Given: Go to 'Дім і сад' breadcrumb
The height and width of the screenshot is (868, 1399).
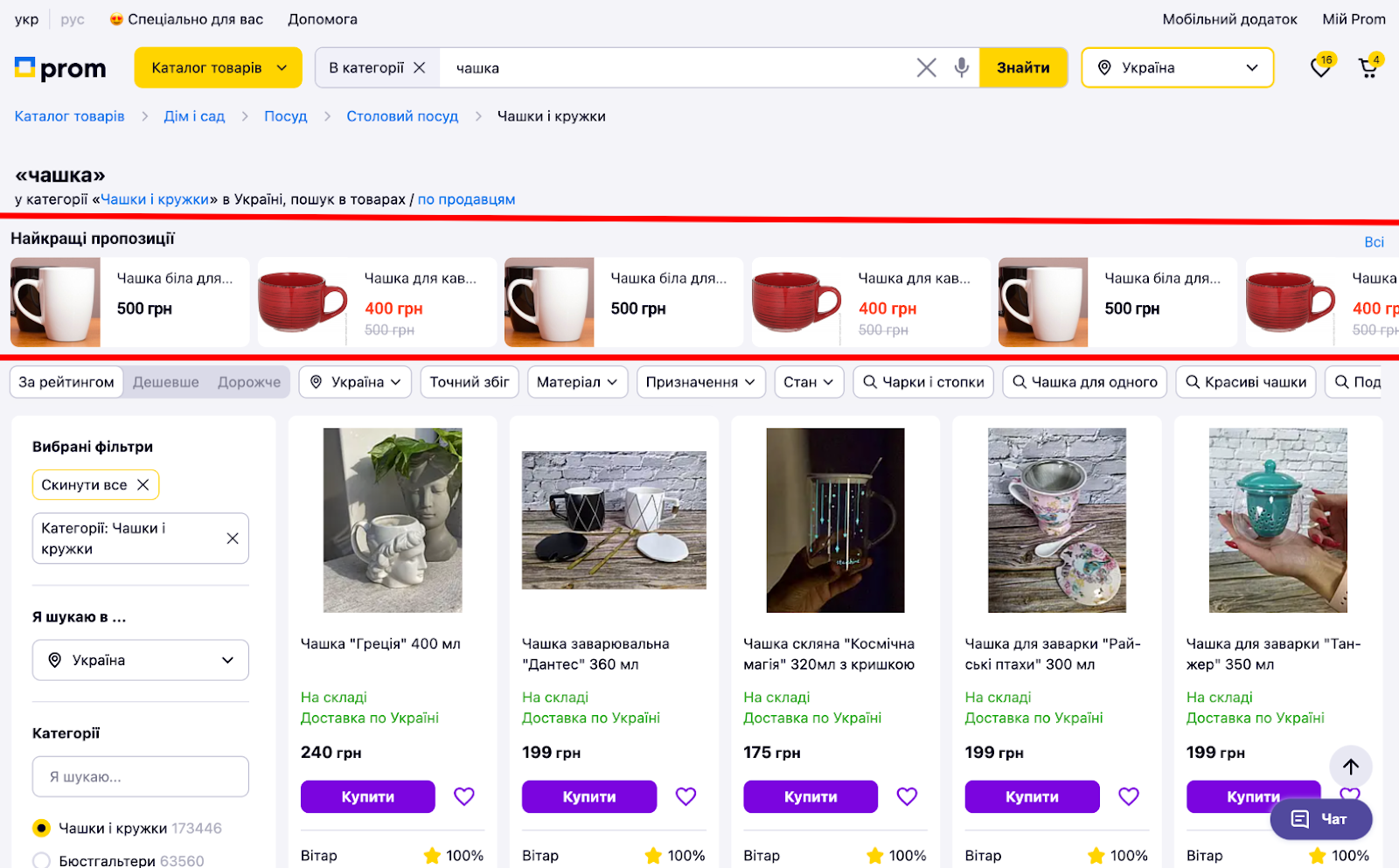Looking at the screenshot, I should tap(194, 116).
